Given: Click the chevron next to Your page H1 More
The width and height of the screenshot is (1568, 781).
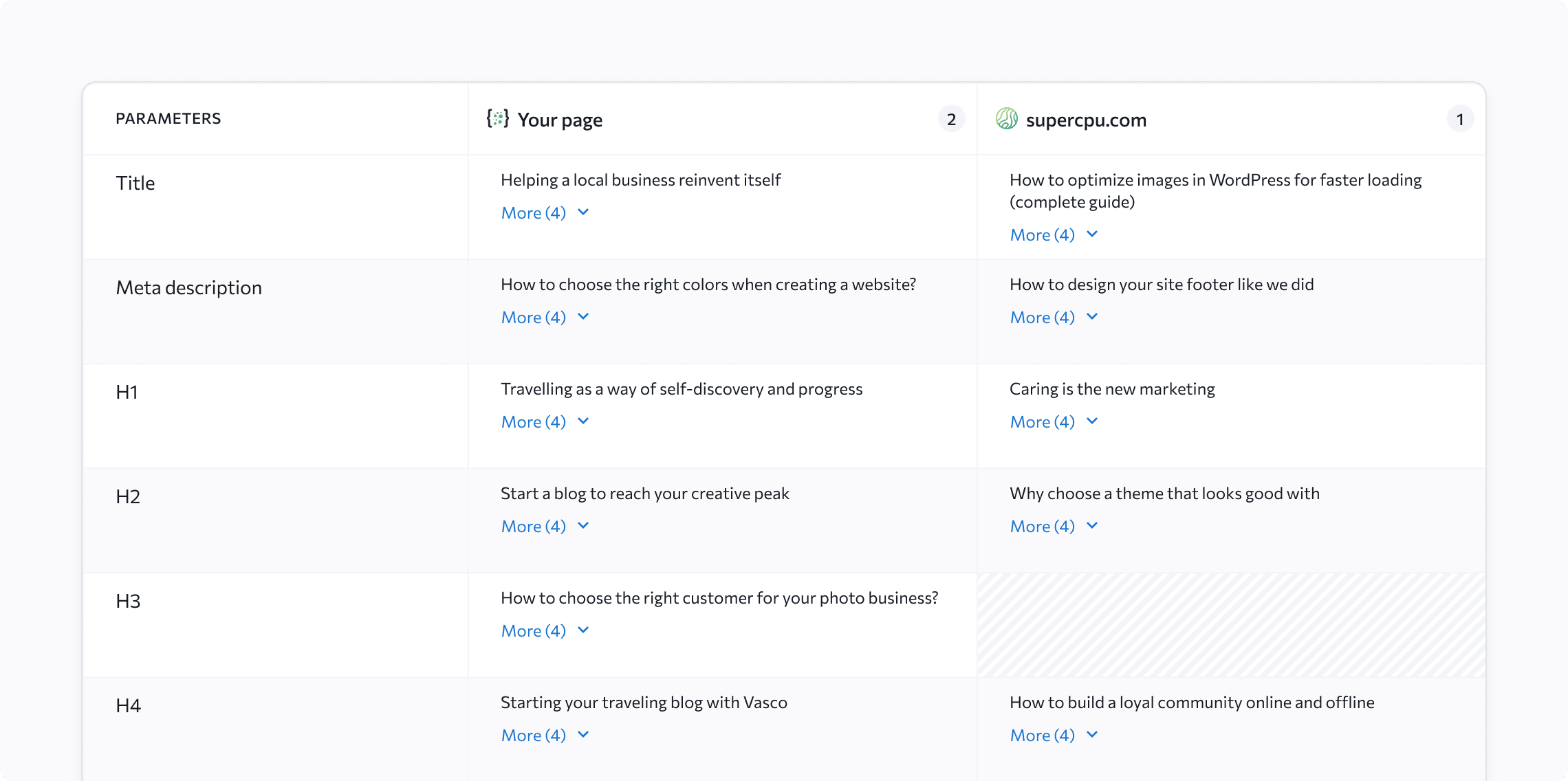Looking at the screenshot, I should tap(583, 421).
